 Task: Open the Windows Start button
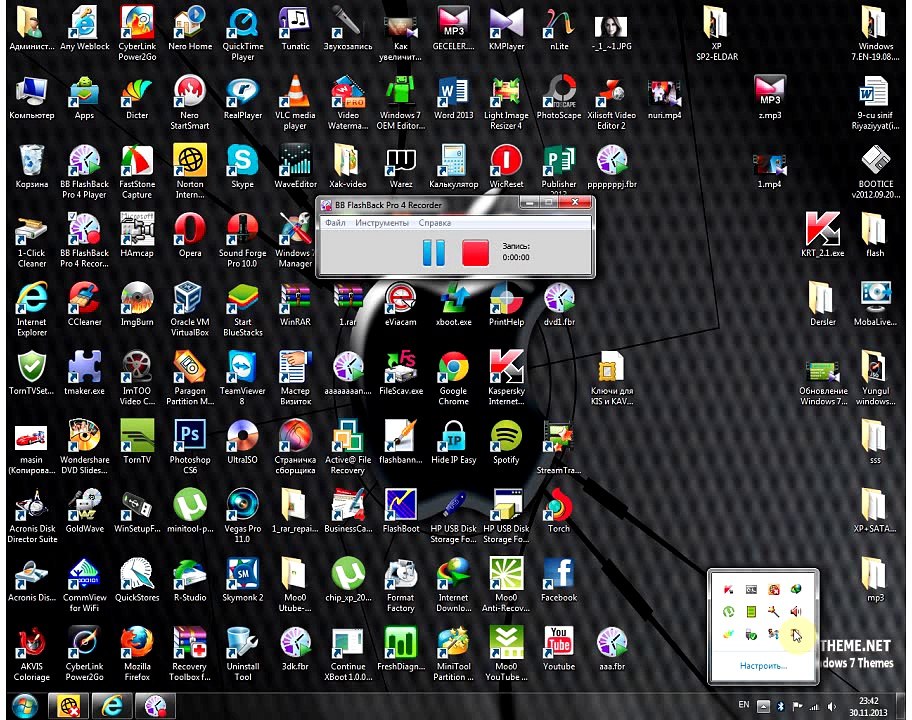tap(24, 706)
